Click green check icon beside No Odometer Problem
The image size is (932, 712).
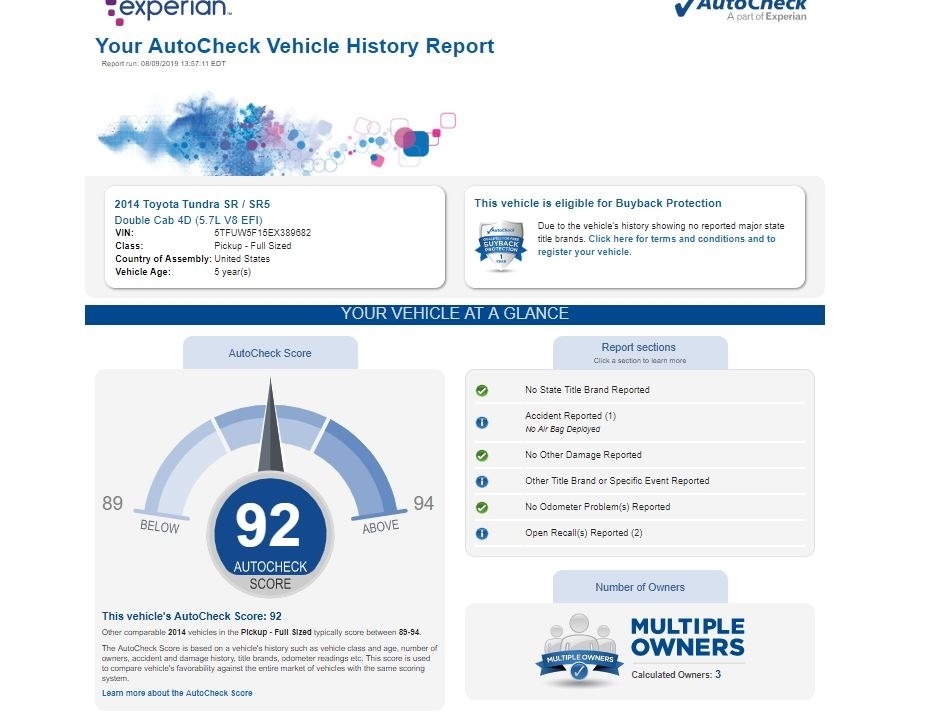(482, 507)
